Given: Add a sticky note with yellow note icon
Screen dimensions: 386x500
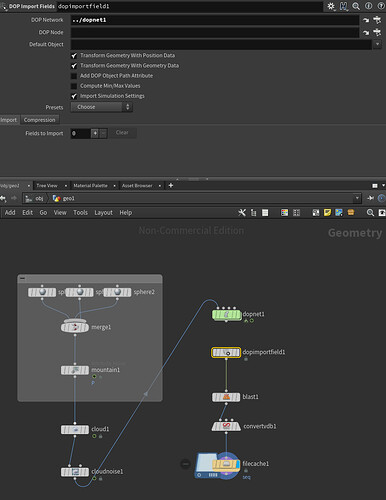Looking at the screenshot, I should (327, 213).
